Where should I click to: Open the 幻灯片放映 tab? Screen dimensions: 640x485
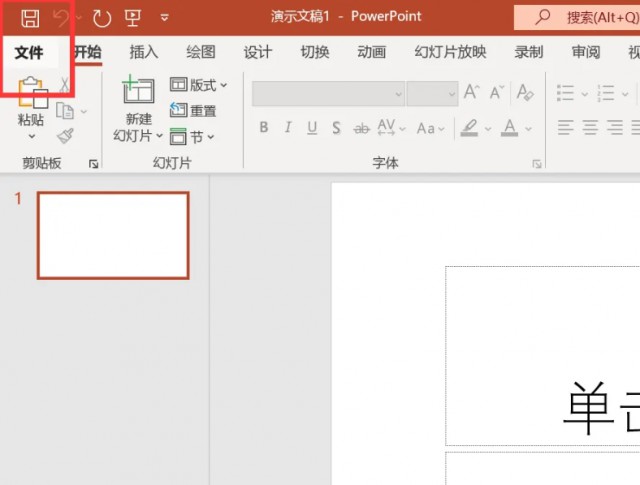(x=450, y=52)
